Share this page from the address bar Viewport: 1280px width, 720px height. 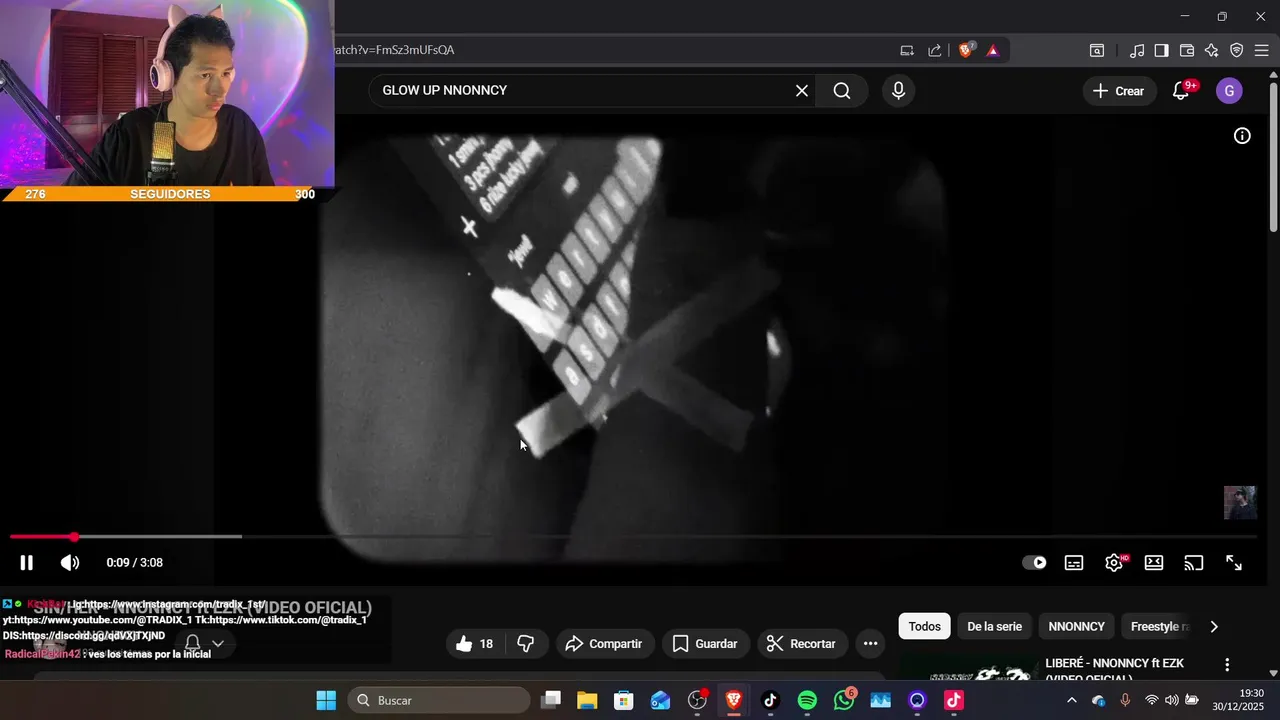[x=935, y=50]
